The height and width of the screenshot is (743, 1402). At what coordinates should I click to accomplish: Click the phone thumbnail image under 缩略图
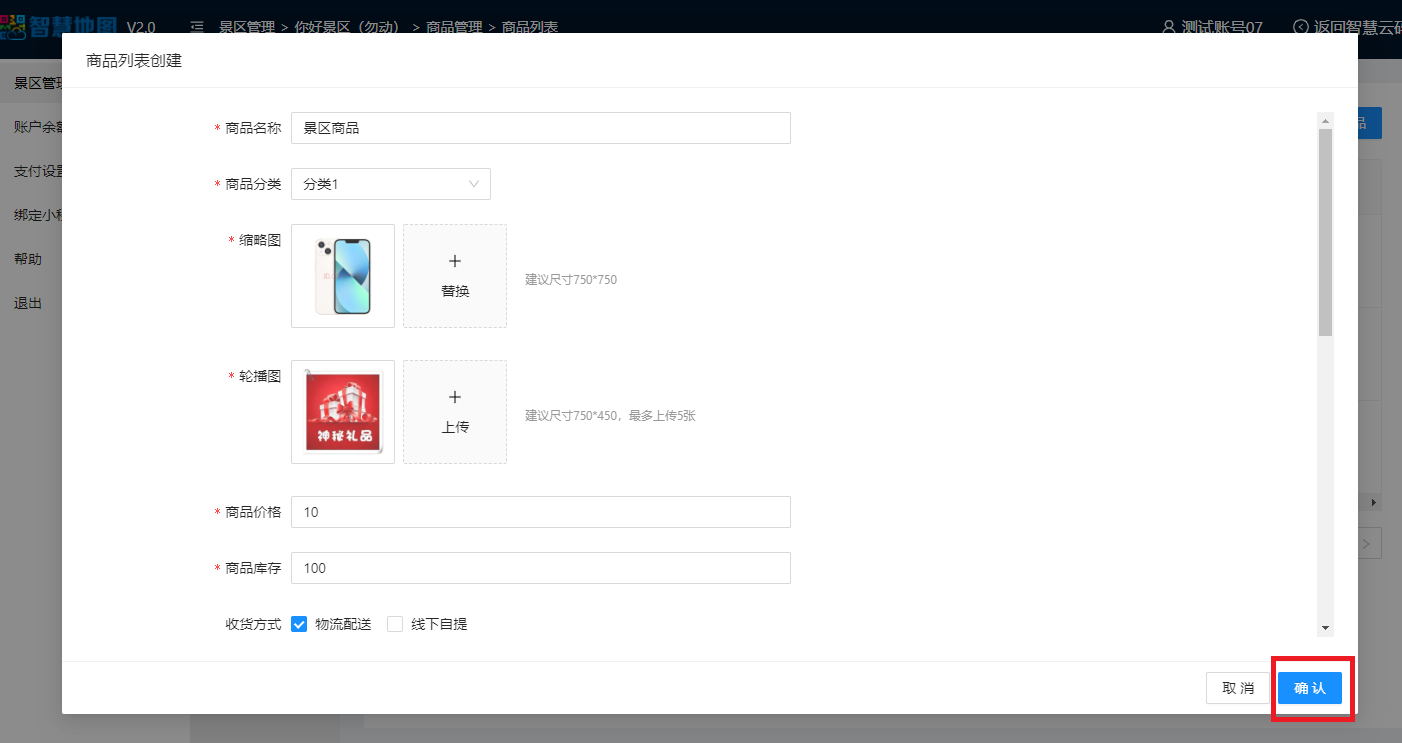coord(343,276)
